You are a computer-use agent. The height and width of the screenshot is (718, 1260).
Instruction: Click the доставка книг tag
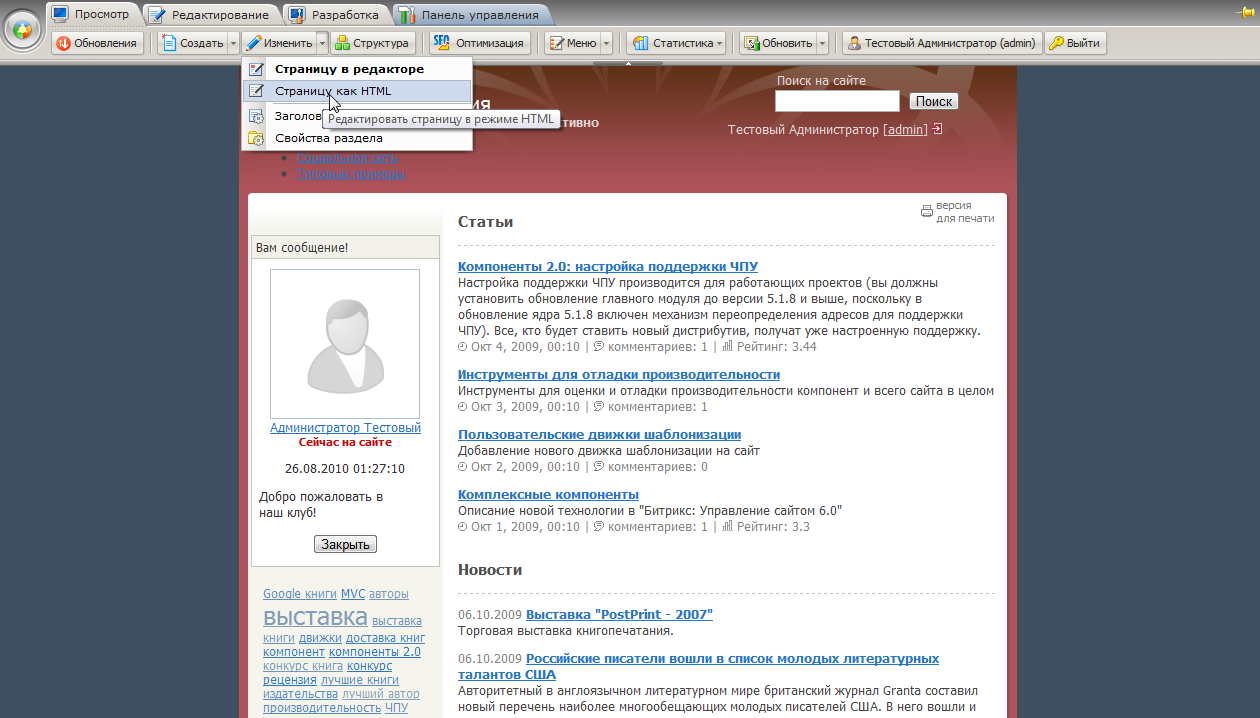click(x=386, y=638)
